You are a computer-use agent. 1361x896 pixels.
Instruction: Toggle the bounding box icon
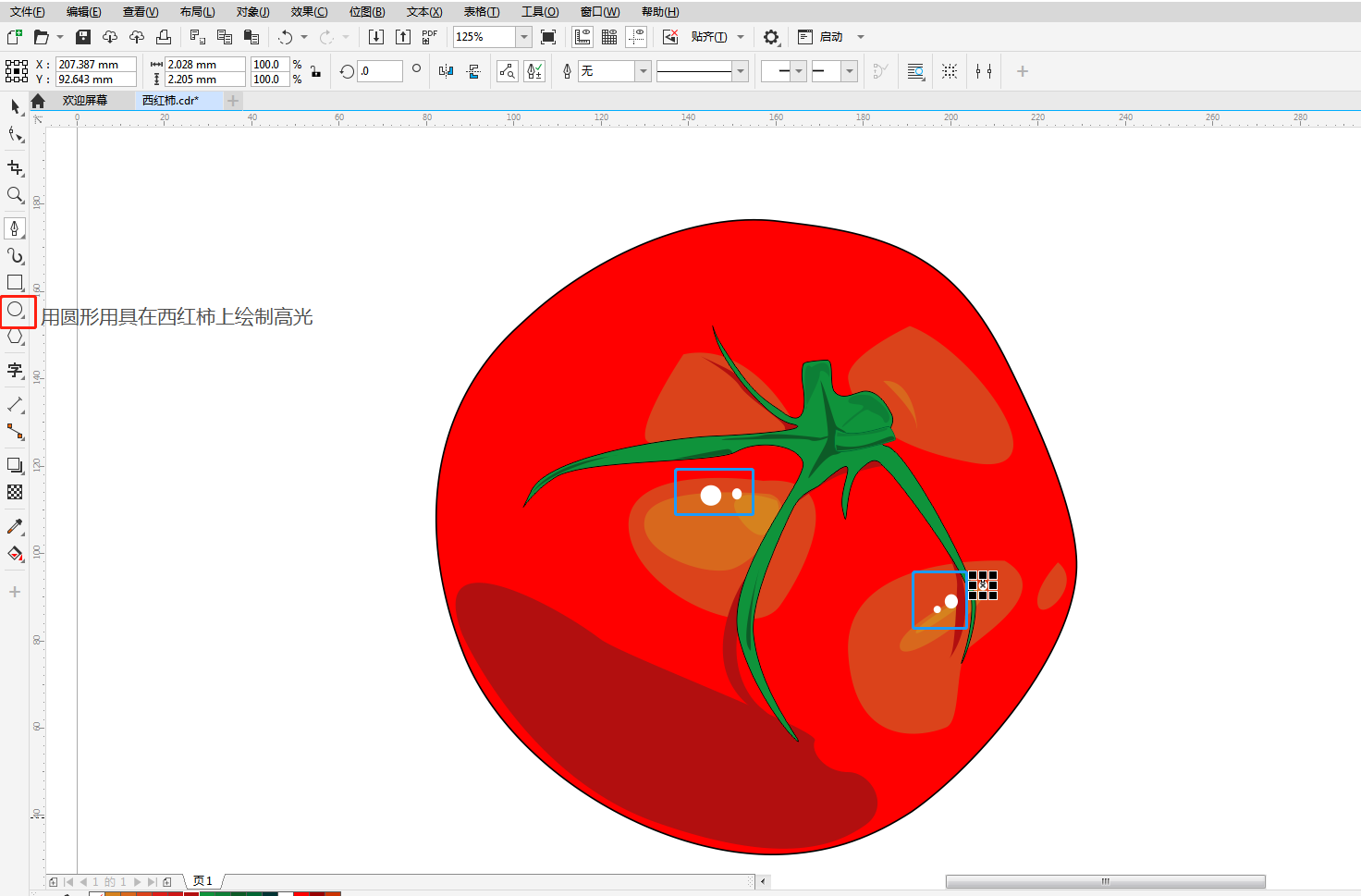coord(950,71)
